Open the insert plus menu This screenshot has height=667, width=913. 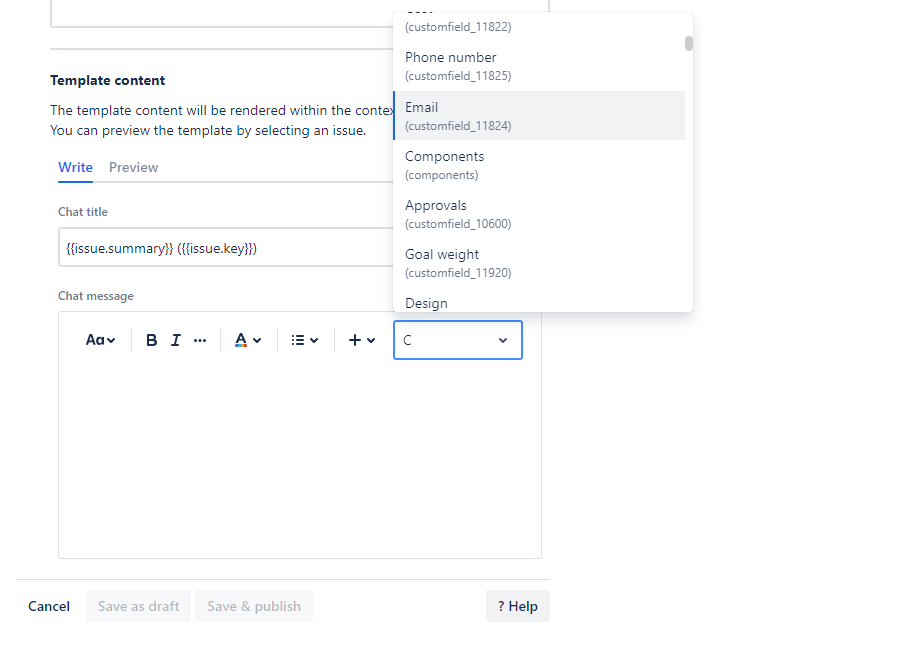[x=361, y=340]
